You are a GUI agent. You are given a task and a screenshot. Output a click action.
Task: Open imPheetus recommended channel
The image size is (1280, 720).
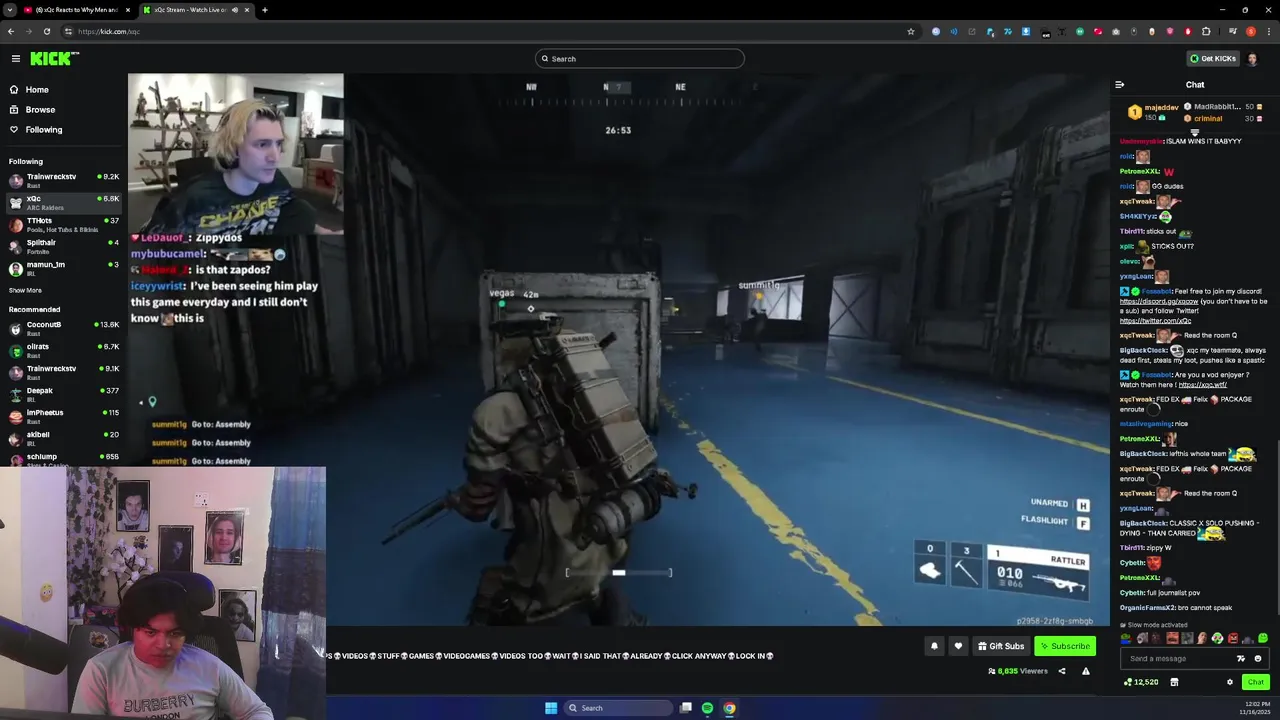tap(64, 417)
